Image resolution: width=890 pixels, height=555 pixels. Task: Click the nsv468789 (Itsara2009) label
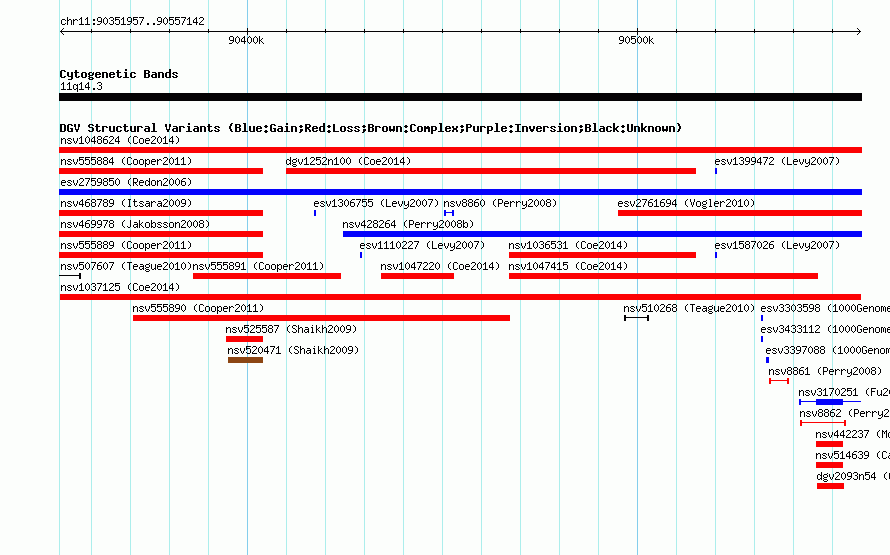(x=126, y=204)
